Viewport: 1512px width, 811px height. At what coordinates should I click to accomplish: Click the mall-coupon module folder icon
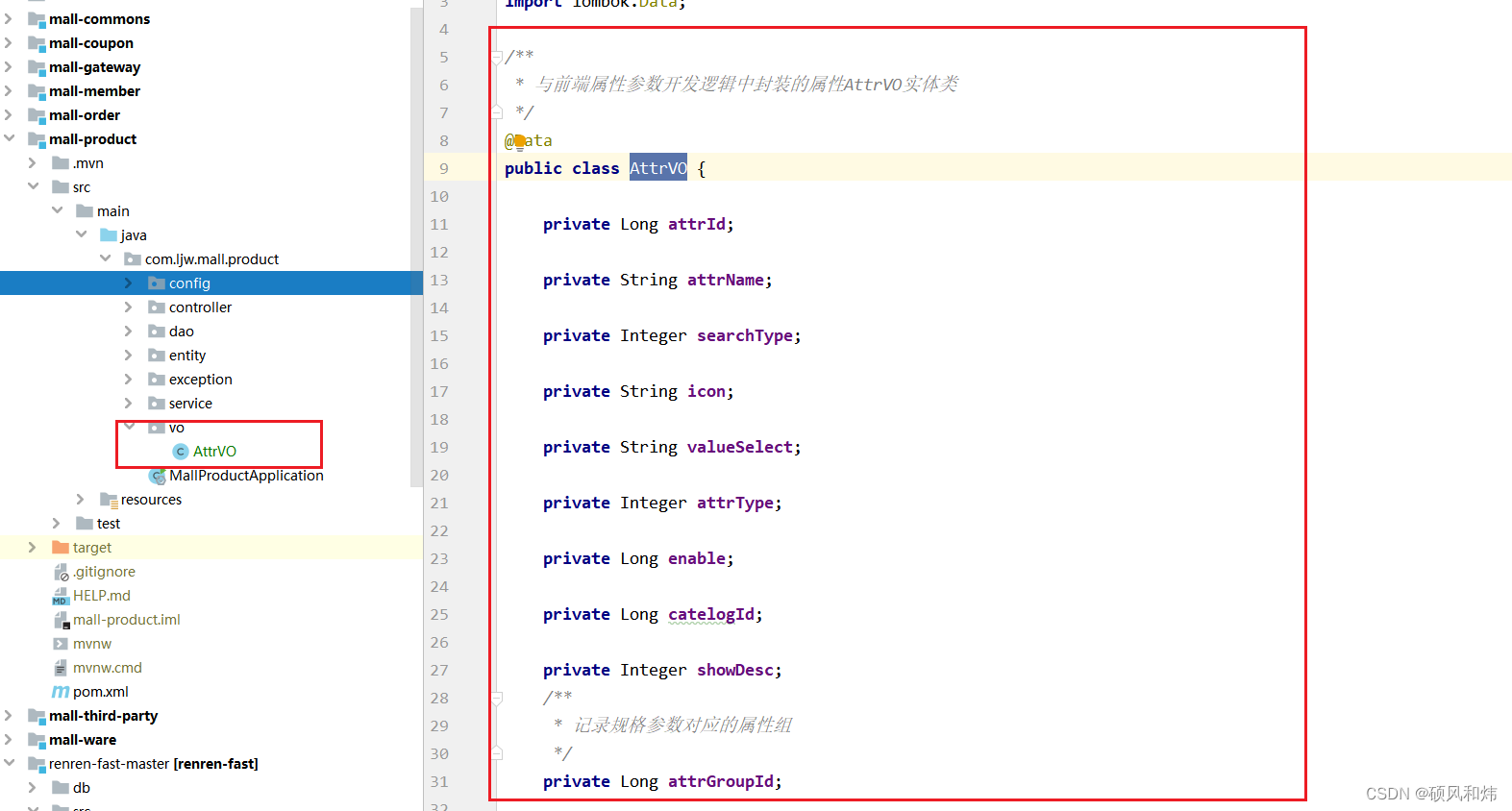click(37, 43)
